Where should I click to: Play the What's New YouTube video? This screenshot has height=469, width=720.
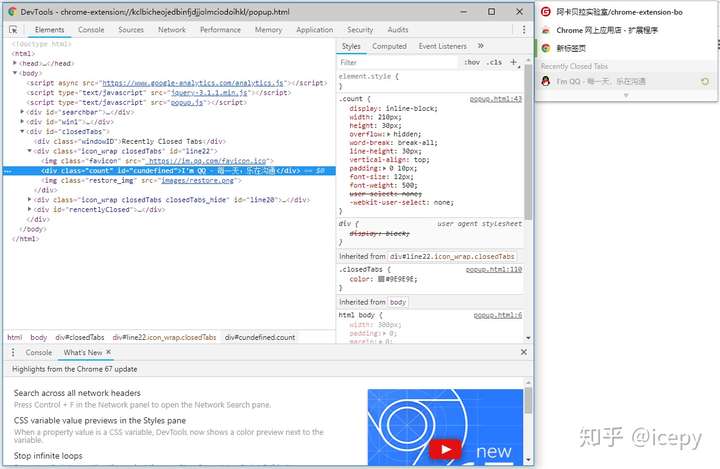point(445,449)
